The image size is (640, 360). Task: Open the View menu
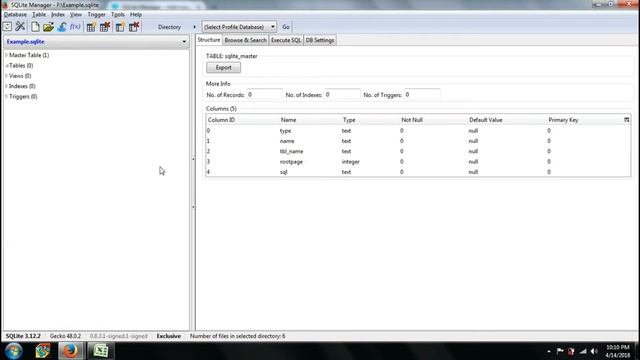76,14
